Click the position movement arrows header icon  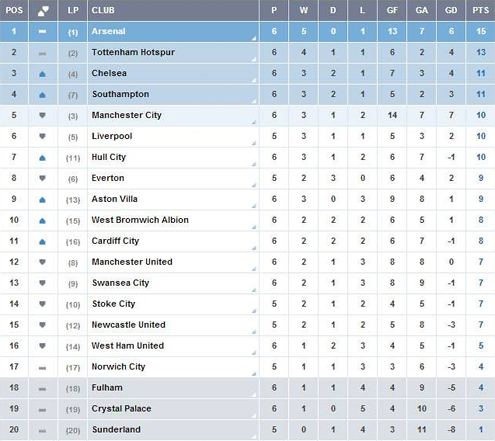click(43, 11)
